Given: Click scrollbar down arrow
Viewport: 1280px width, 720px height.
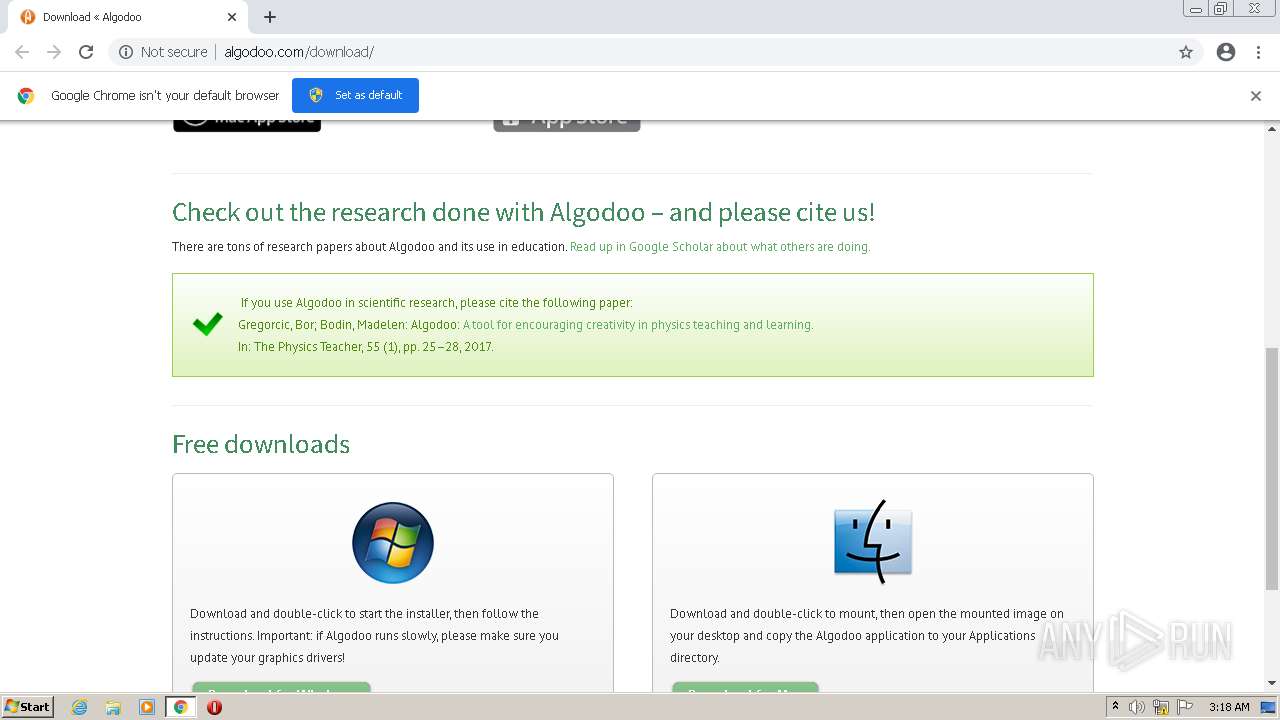Looking at the screenshot, I should point(1272,683).
